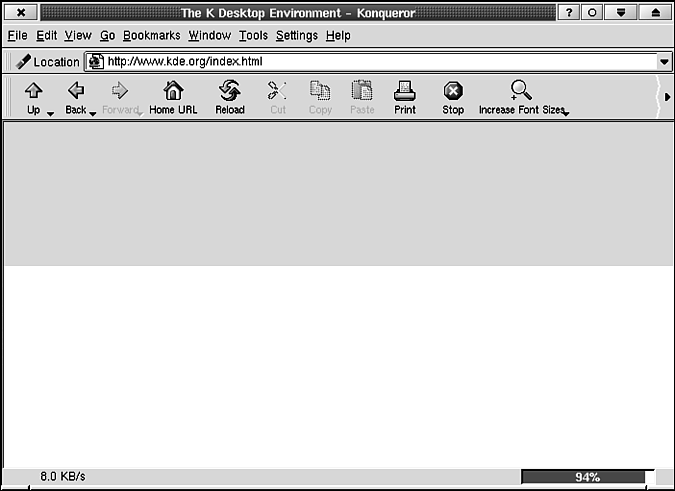
Task: Print the page with Print icon
Action: click(x=405, y=91)
